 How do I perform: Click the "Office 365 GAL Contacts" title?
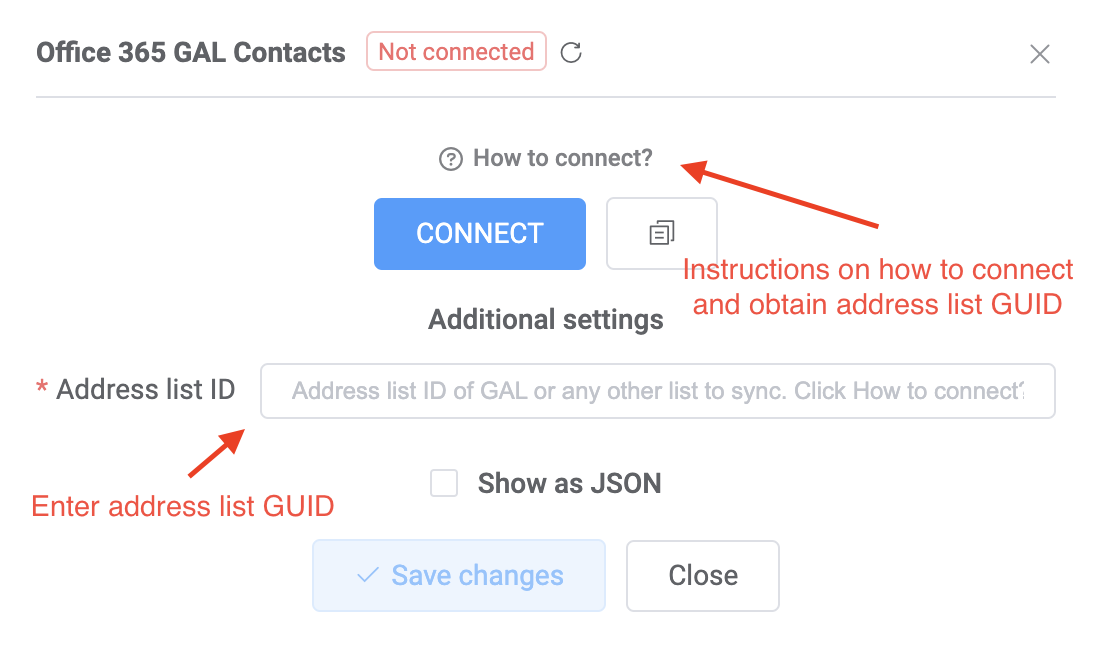click(190, 52)
